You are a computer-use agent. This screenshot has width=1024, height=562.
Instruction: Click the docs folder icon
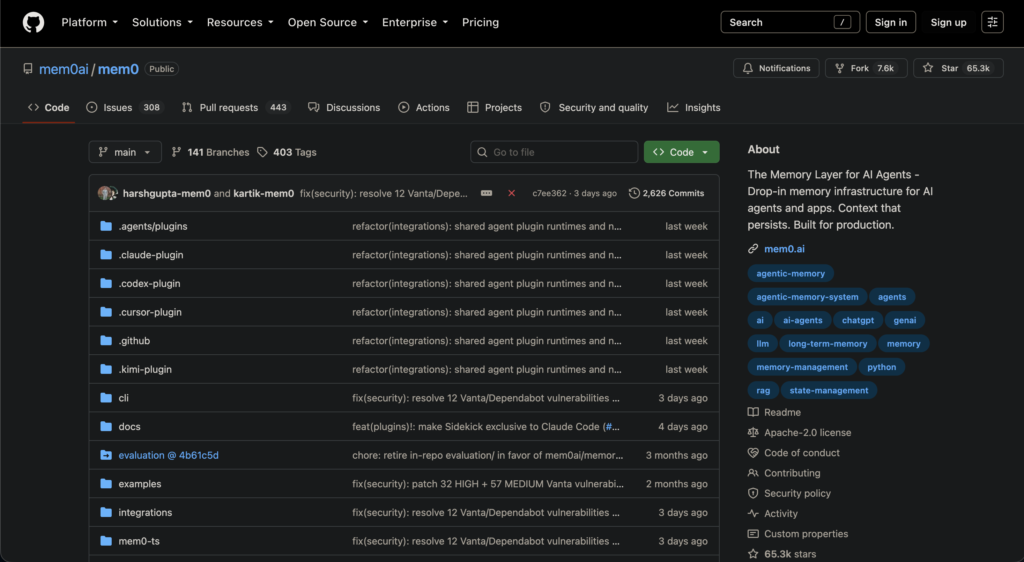coord(106,426)
